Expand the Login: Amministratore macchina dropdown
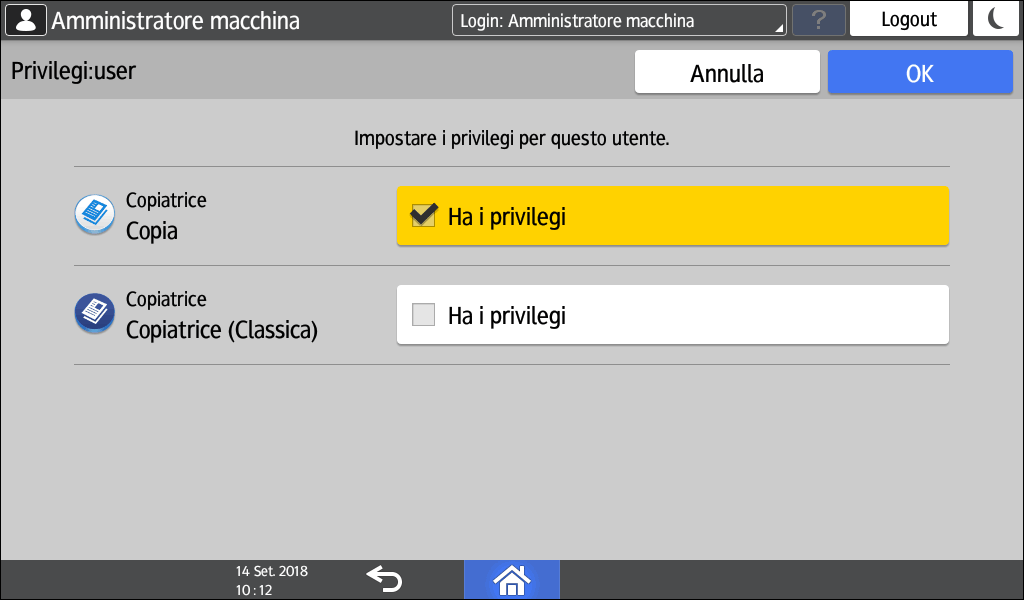 click(x=618, y=20)
